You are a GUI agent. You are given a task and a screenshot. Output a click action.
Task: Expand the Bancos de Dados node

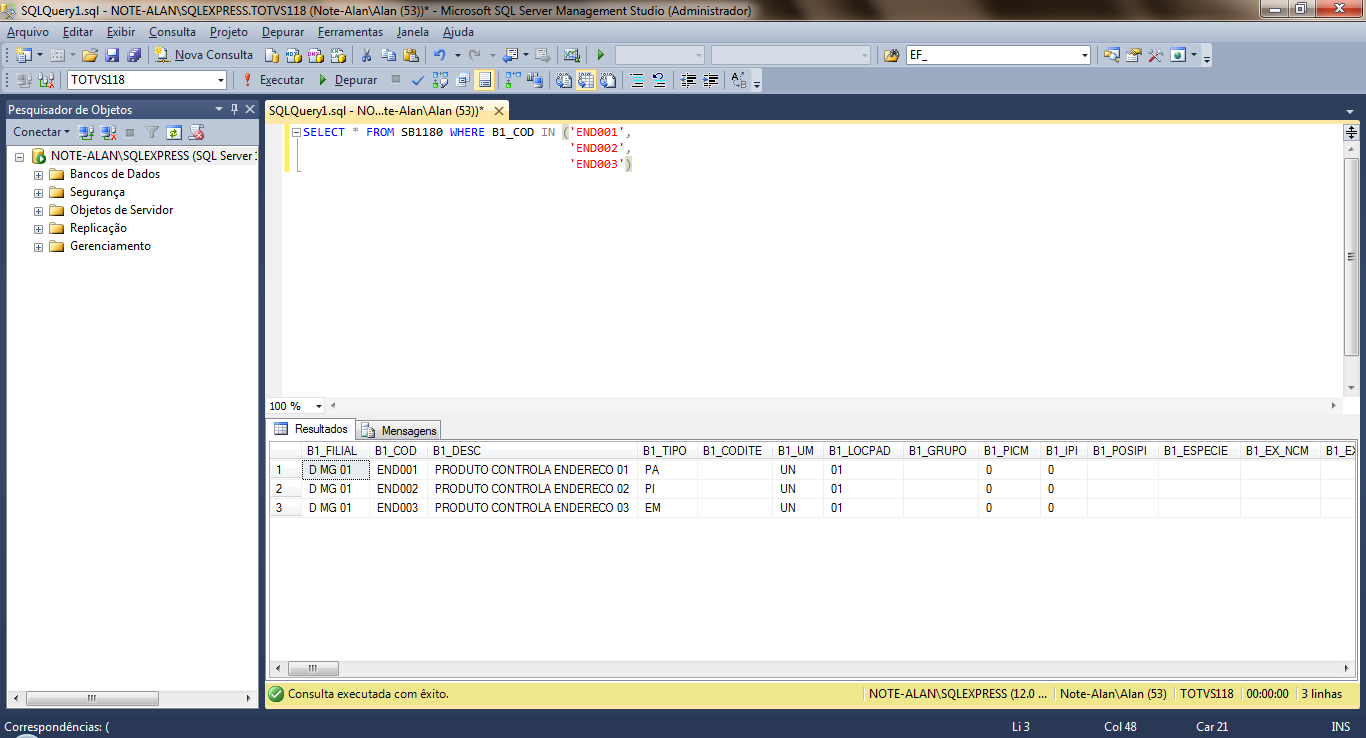coord(39,174)
